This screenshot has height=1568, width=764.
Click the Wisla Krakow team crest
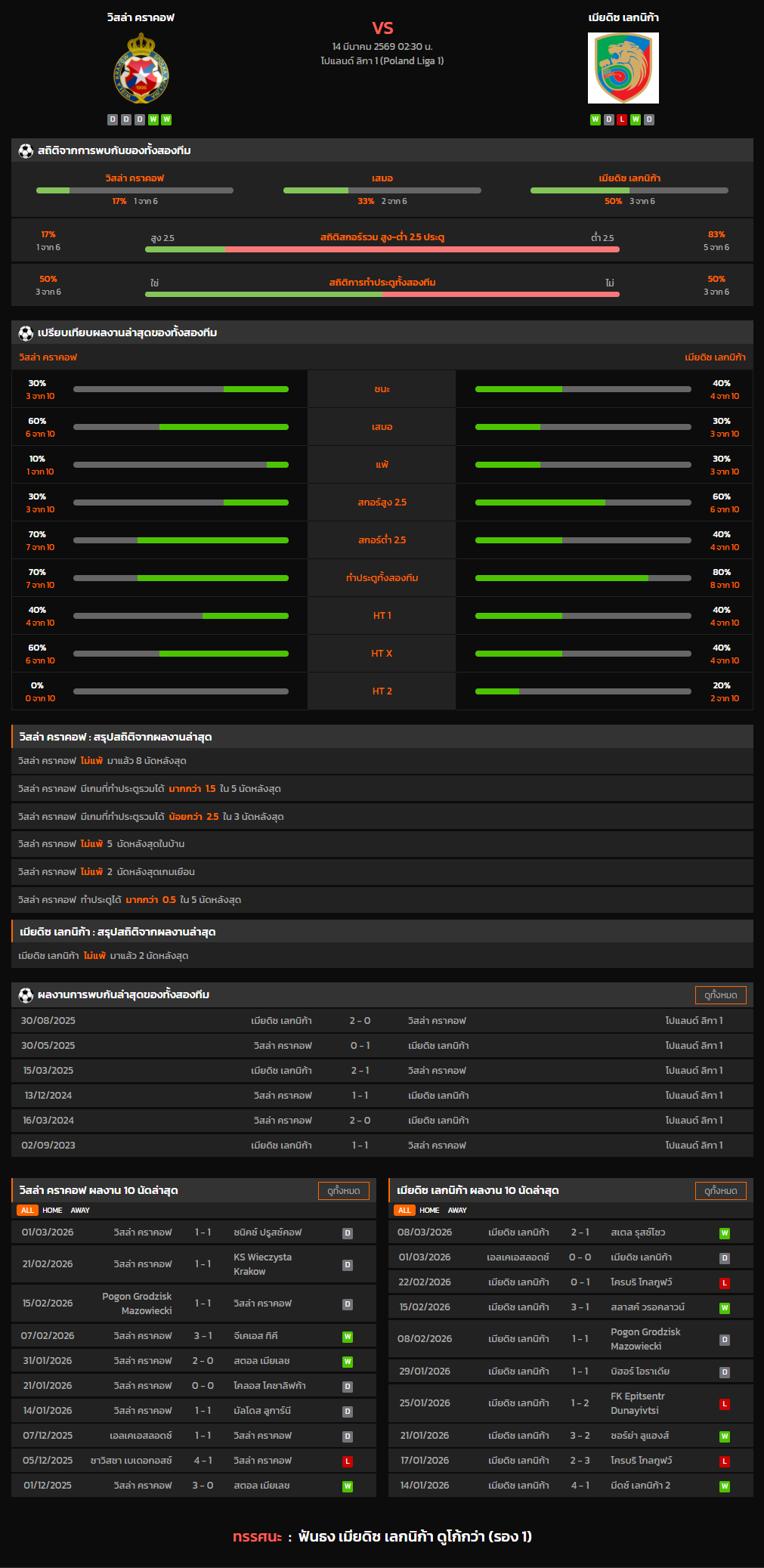[141, 69]
